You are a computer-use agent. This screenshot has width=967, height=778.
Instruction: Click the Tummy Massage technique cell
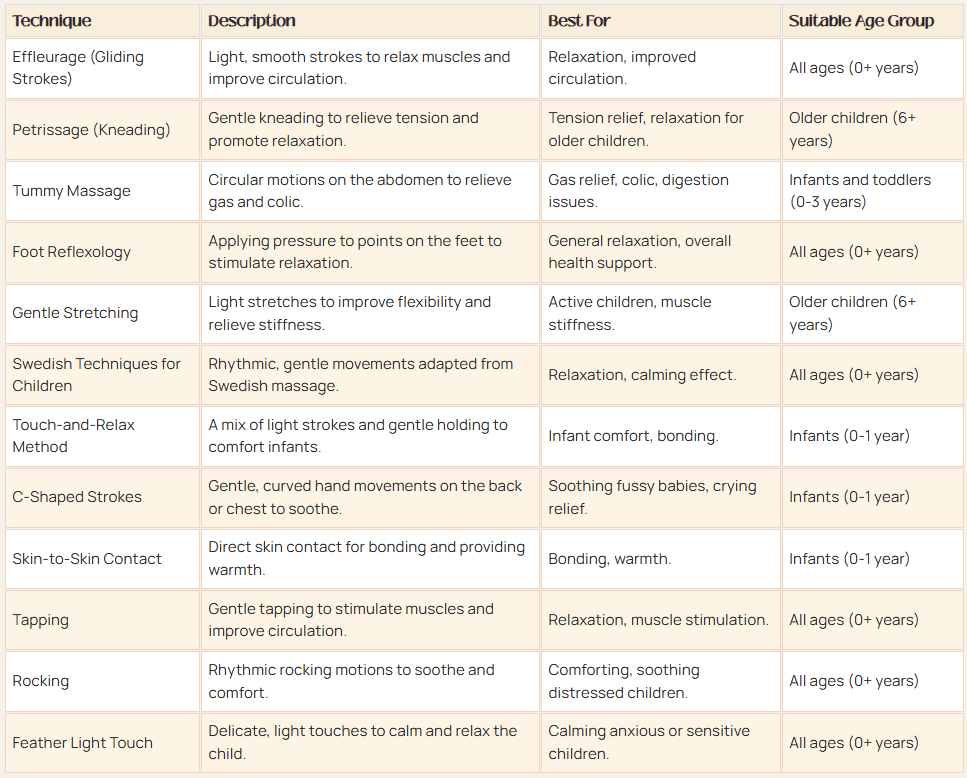point(71,191)
